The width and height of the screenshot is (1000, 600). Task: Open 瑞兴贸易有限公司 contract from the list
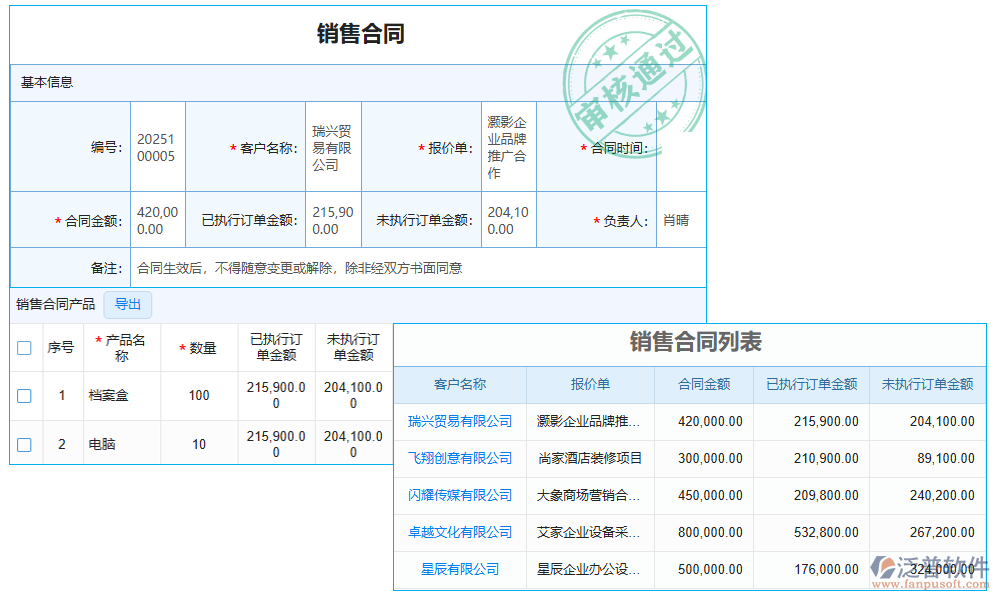click(459, 421)
